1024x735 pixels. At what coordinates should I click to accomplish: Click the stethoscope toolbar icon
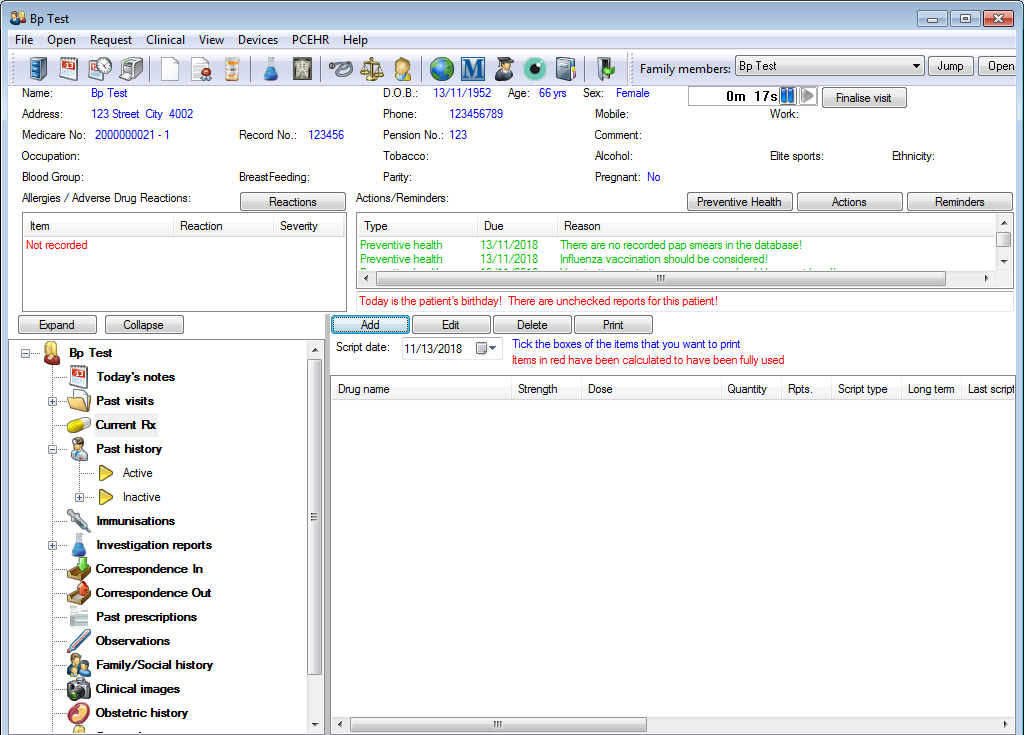340,68
